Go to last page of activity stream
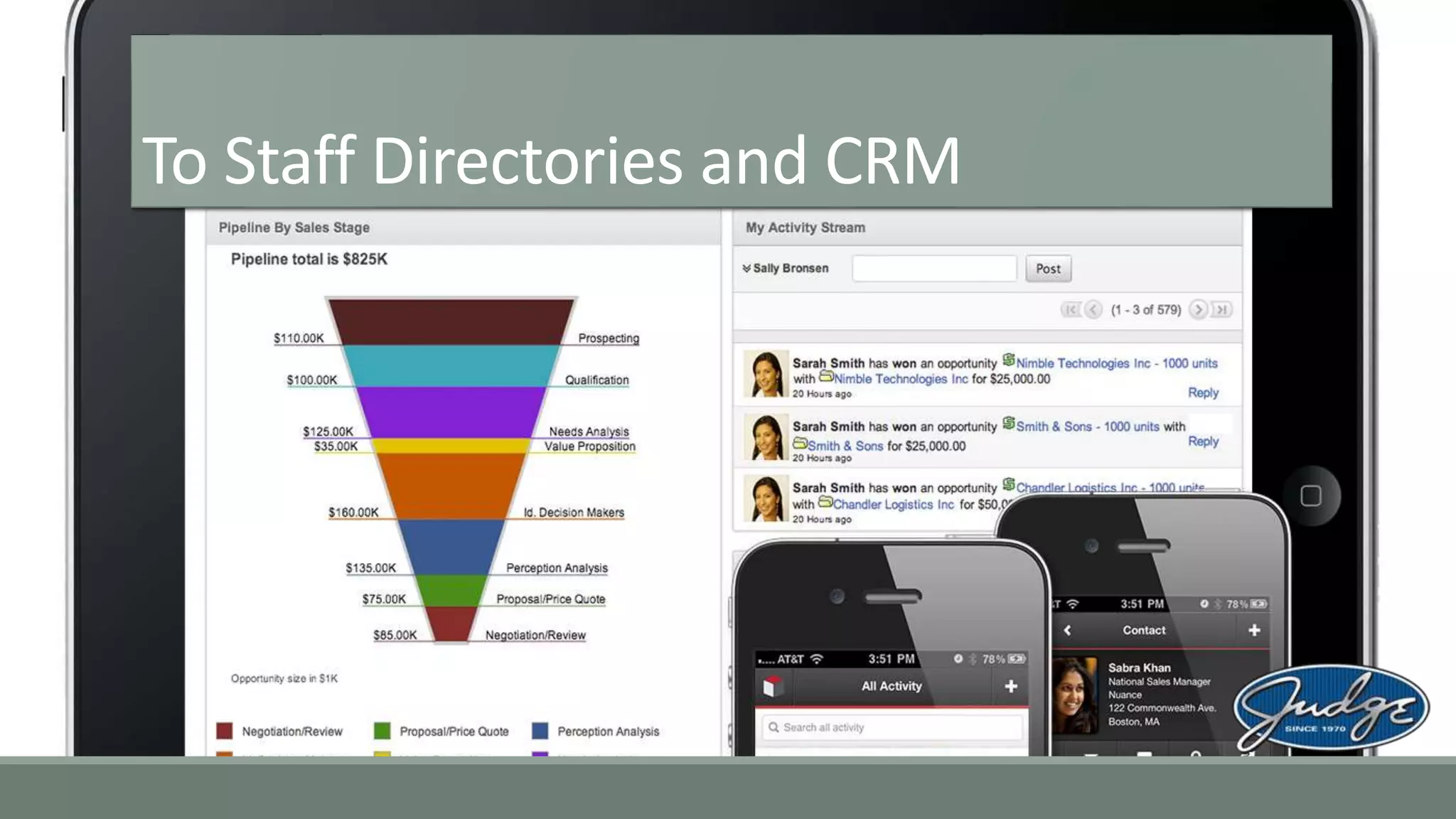This screenshot has width=1456, height=819. 1222,309
